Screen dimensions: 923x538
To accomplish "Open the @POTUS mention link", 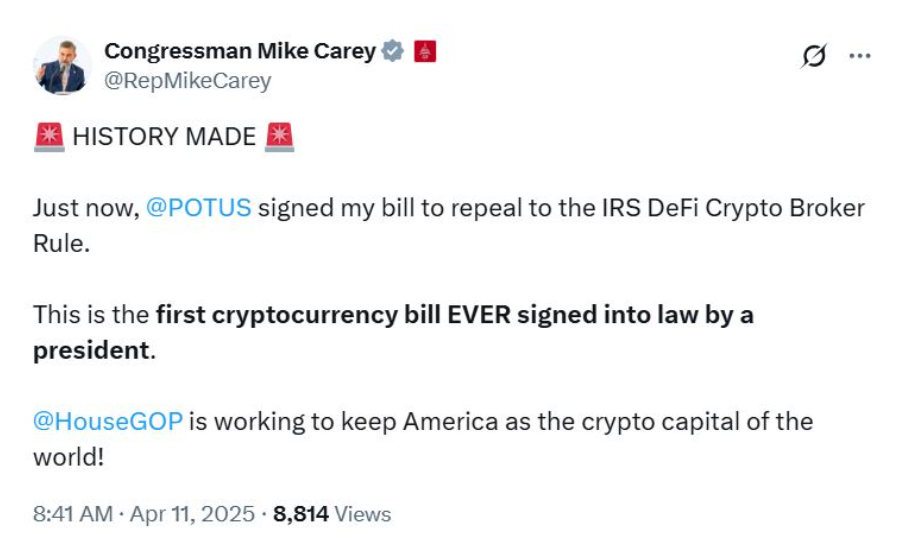I will coord(199,208).
